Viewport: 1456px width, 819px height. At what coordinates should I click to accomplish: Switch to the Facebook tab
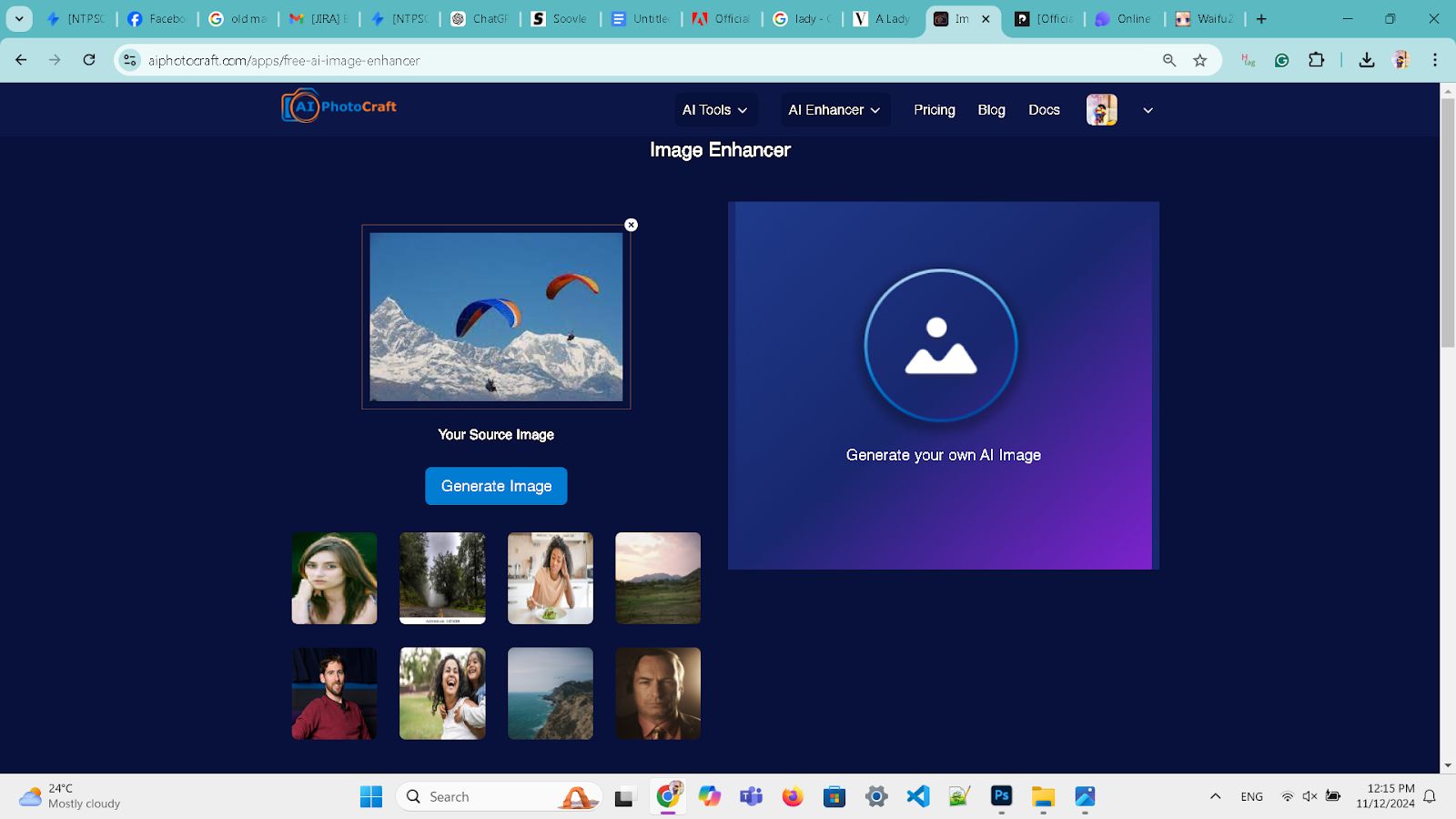[157, 18]
